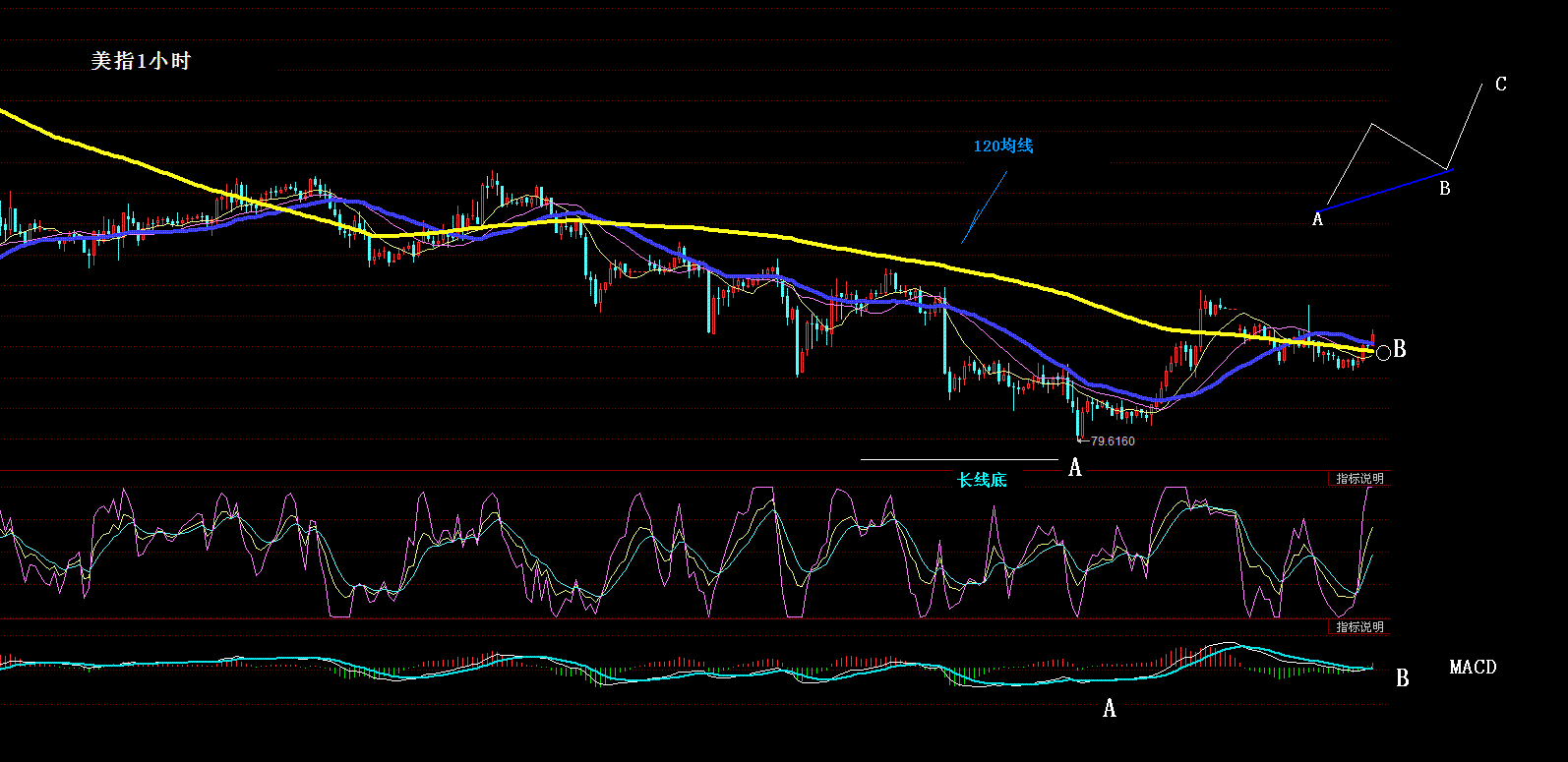Click the 120均线 label
This screenshot has height=762, width=1568.
pos(1003,147)
